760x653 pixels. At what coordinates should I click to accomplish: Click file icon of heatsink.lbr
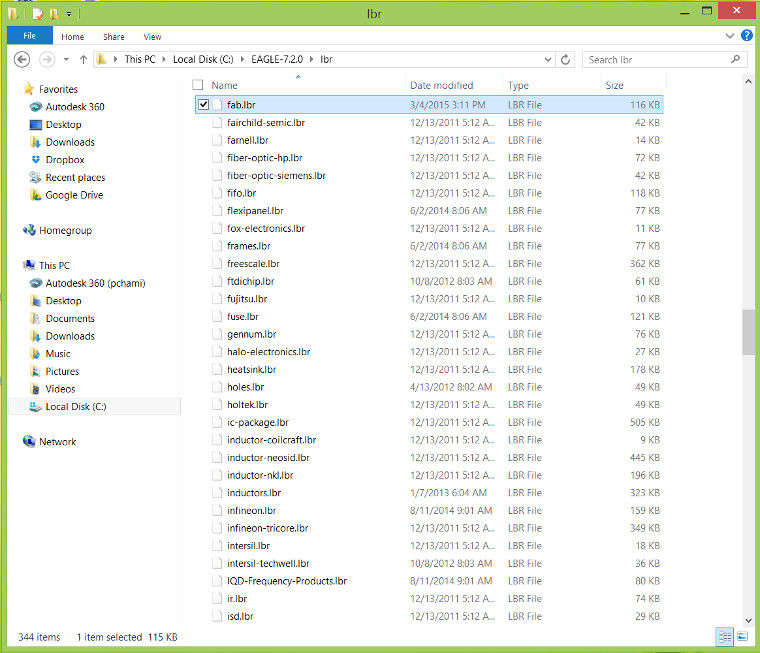[x=217, y=369]
